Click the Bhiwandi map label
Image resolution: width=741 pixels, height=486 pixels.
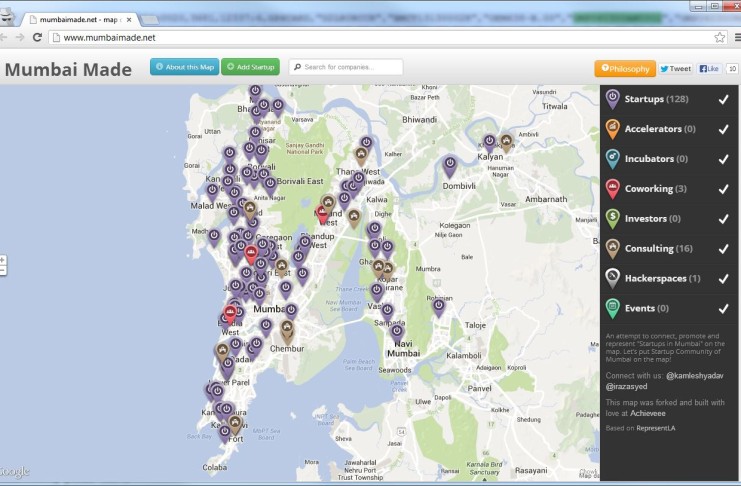[419, 120]
